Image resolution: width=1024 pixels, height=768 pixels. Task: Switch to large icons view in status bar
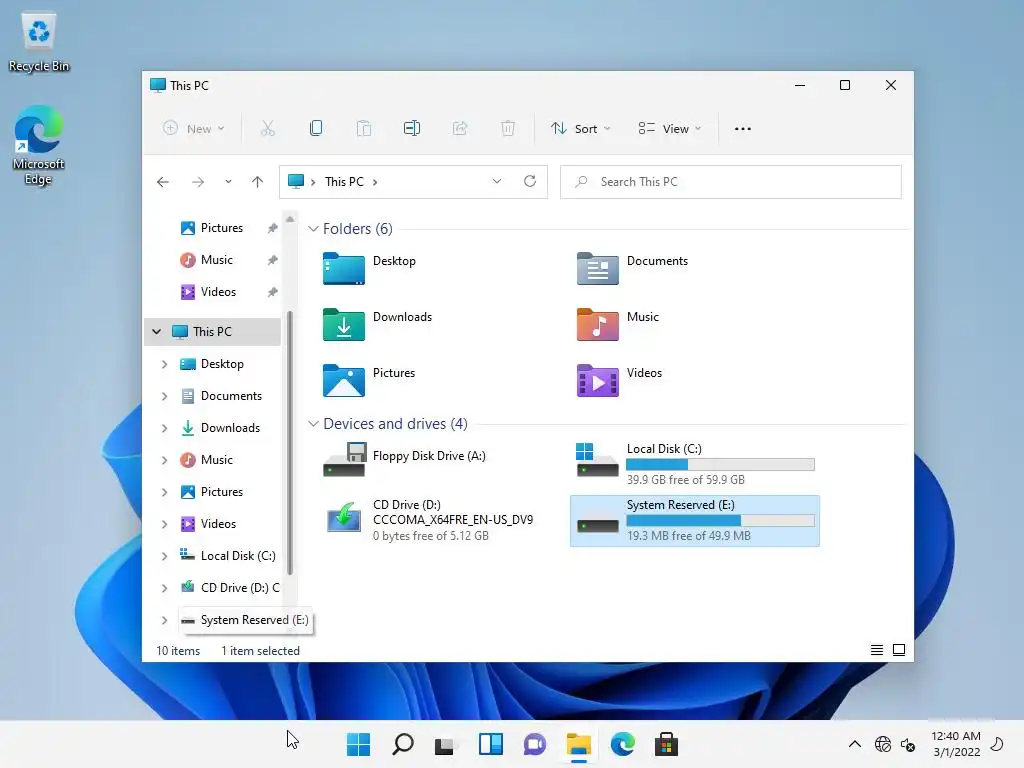(899, 650)
